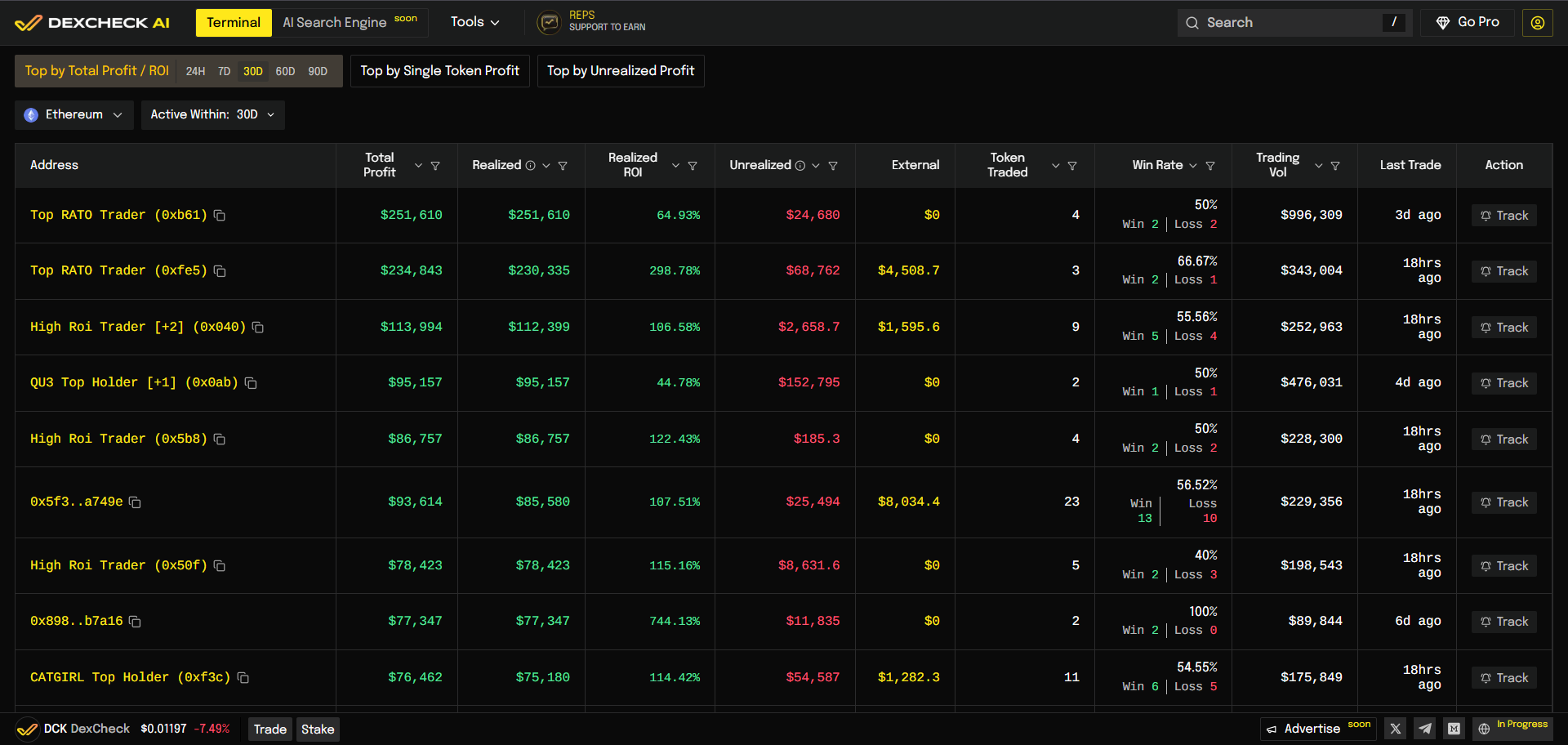Open the Ethereum chain dropdown
This screenshot has height=745, width=1568.
[73, 115]
